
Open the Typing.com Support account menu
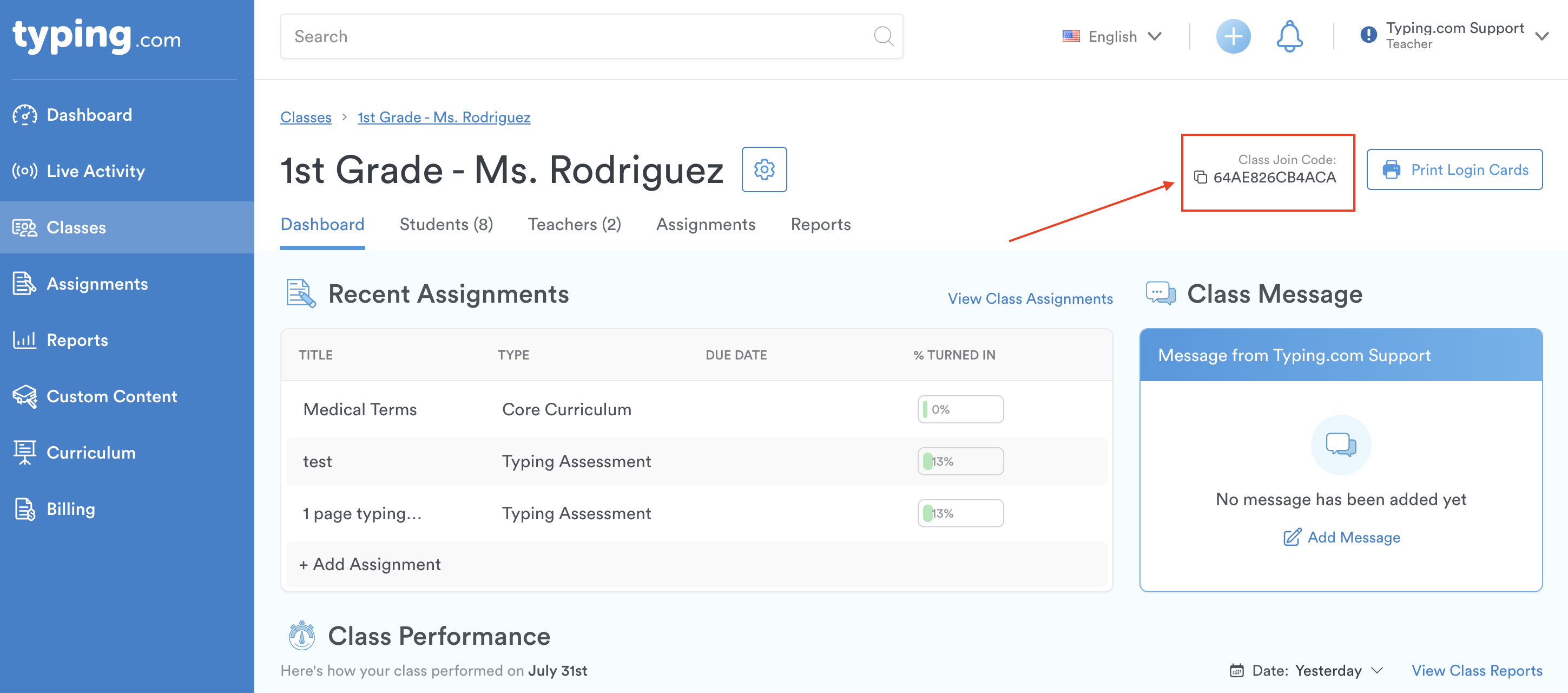click(x=1454, y=36)
